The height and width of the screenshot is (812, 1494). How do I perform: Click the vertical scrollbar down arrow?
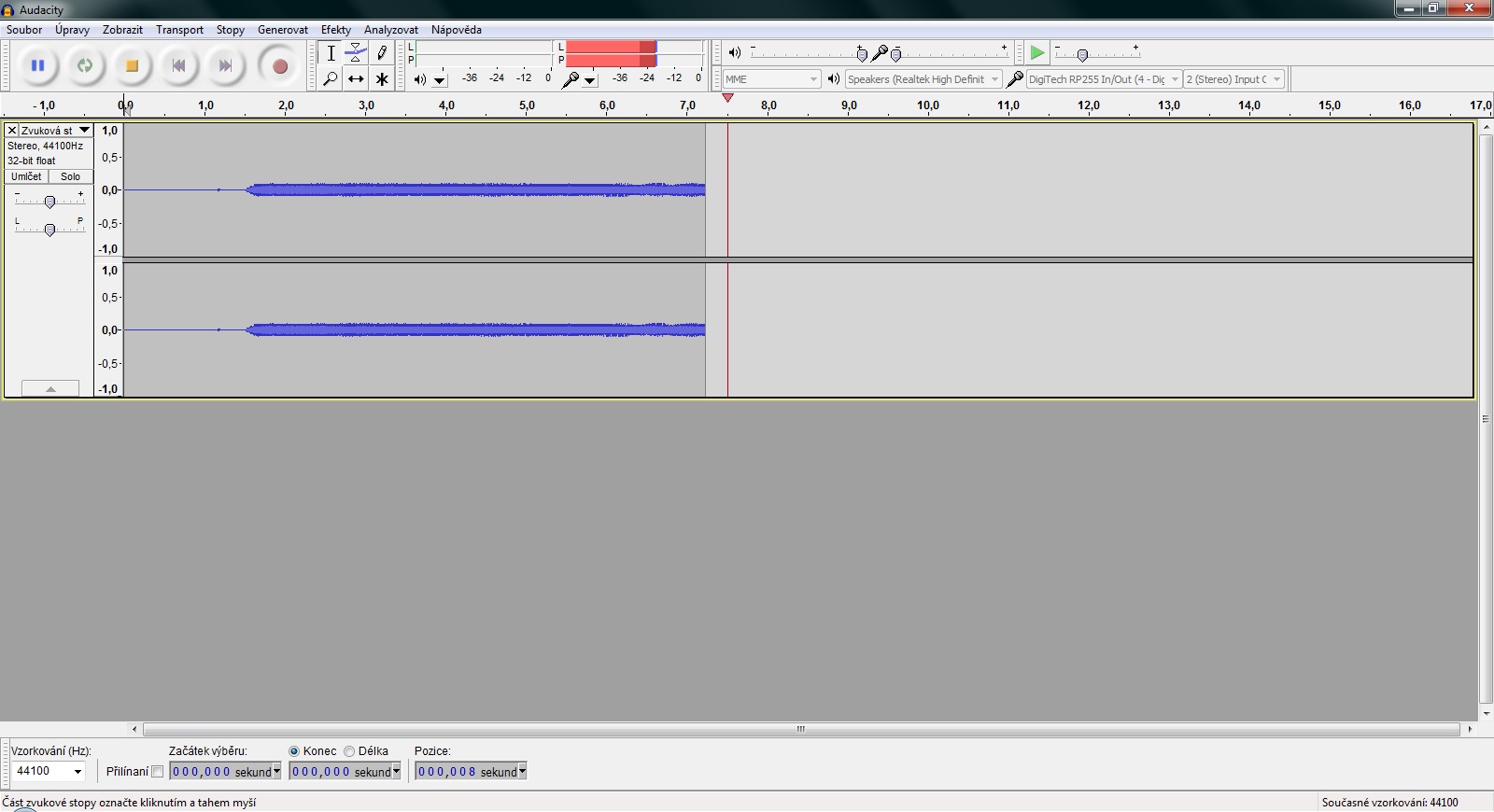click(x=1486, y=714)
